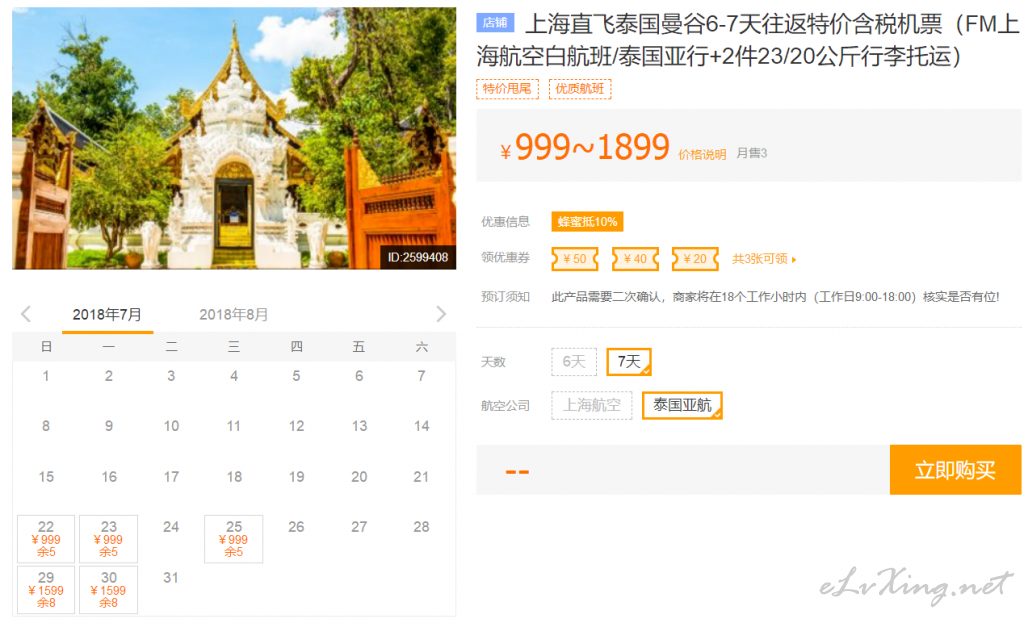
Task: Click calendar date 1
Action: click(x=46, y=375)
